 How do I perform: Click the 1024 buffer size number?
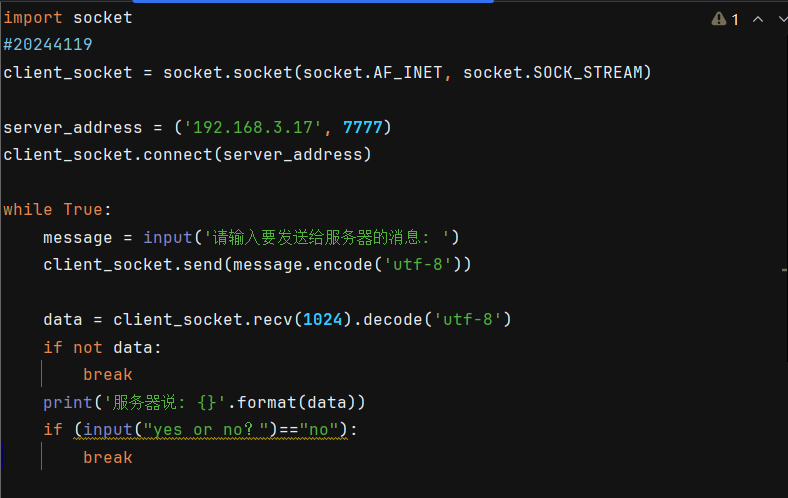click(323, 319)
